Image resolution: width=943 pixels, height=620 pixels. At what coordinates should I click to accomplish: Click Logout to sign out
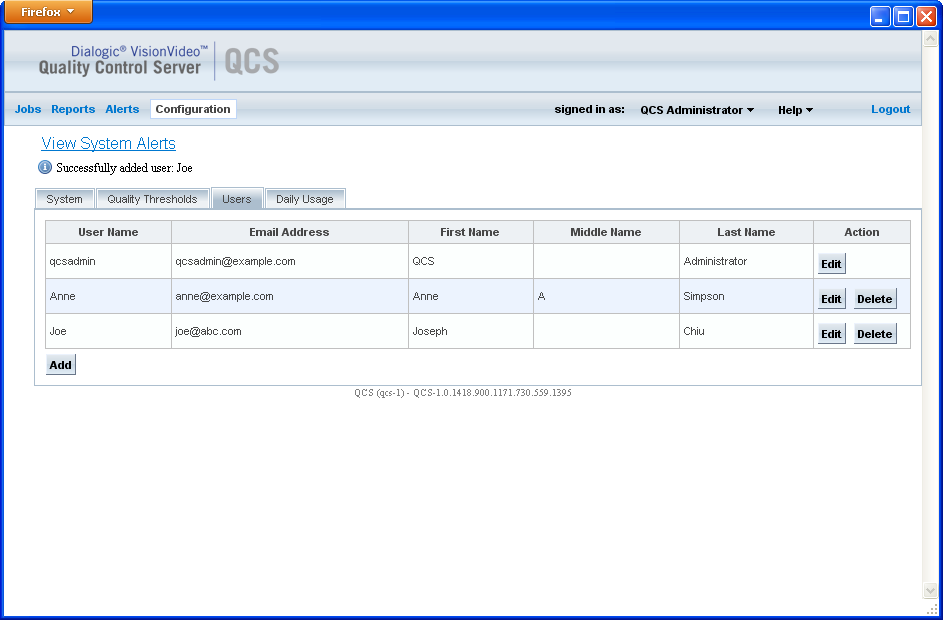[889, 109]
